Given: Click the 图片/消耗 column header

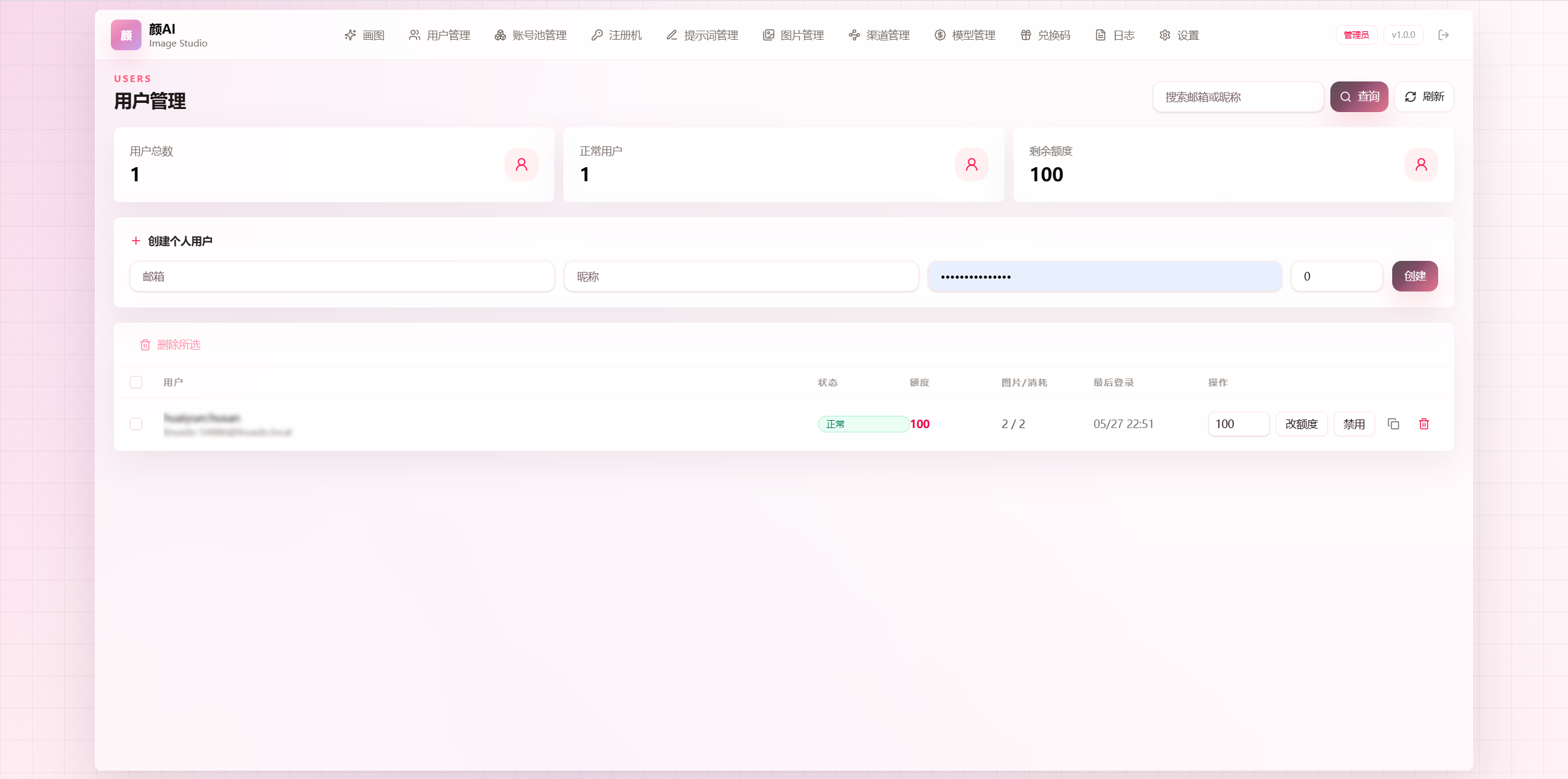Looking at the screenshot, I should 1024,382.
